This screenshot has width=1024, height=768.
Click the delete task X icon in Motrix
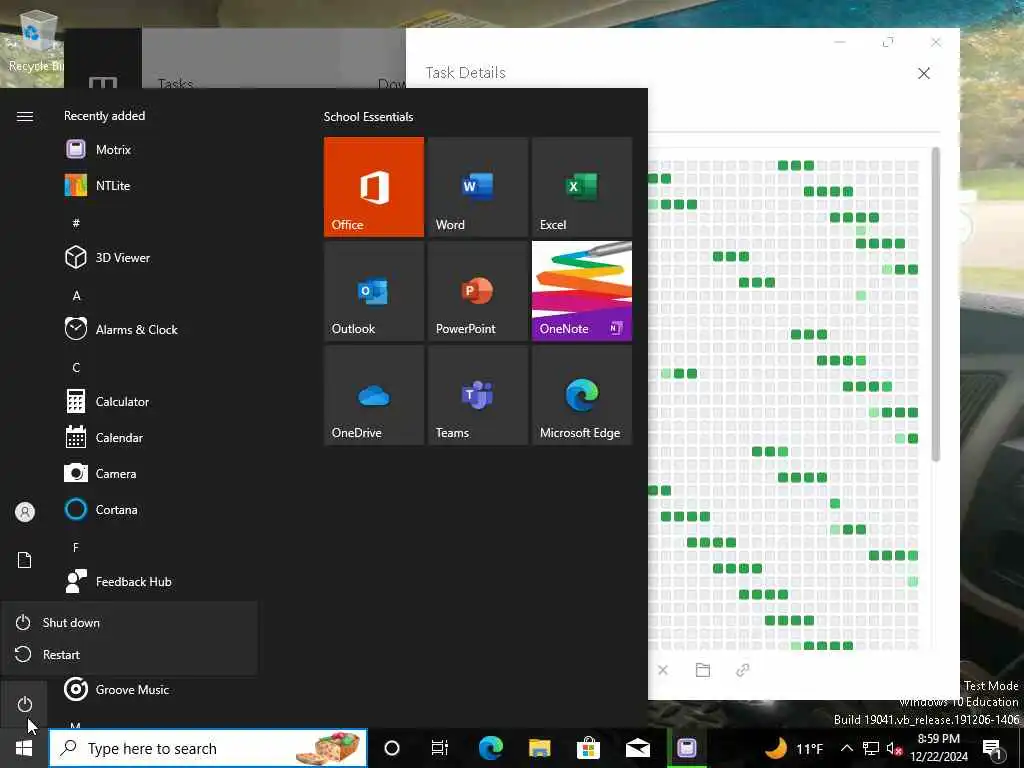(x=663, y=670)
